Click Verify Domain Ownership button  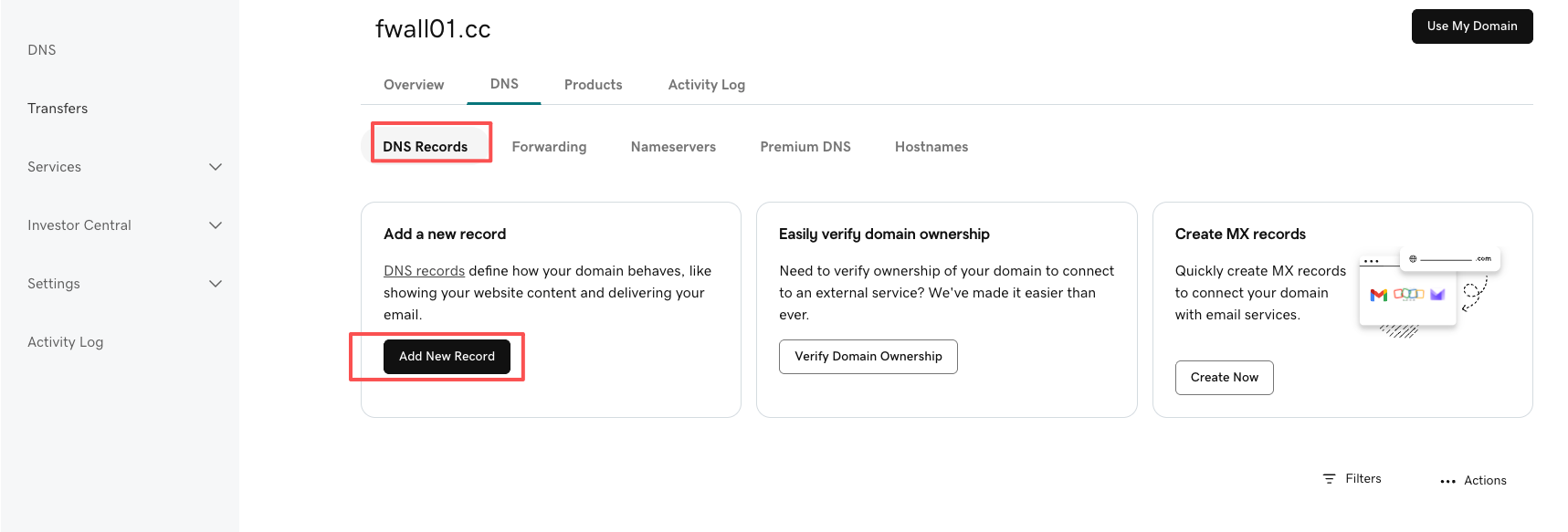tap(868, 357)
